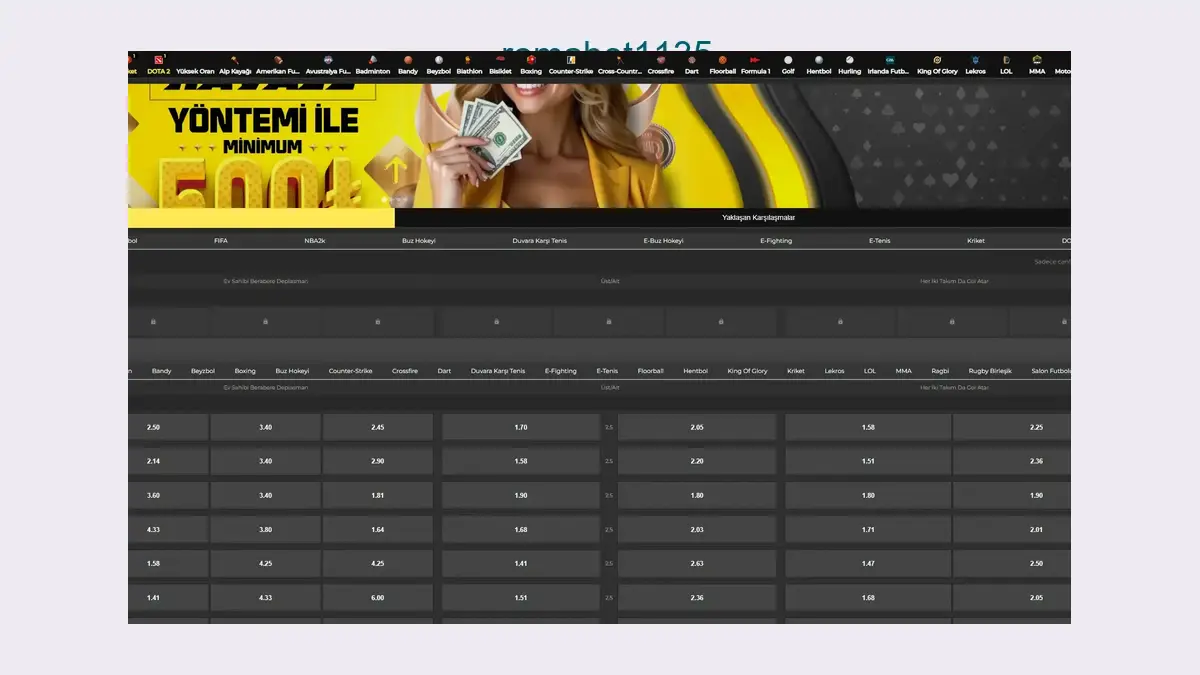
Task: Select the 3.60 odds button
Action: (x=153, y=496)
